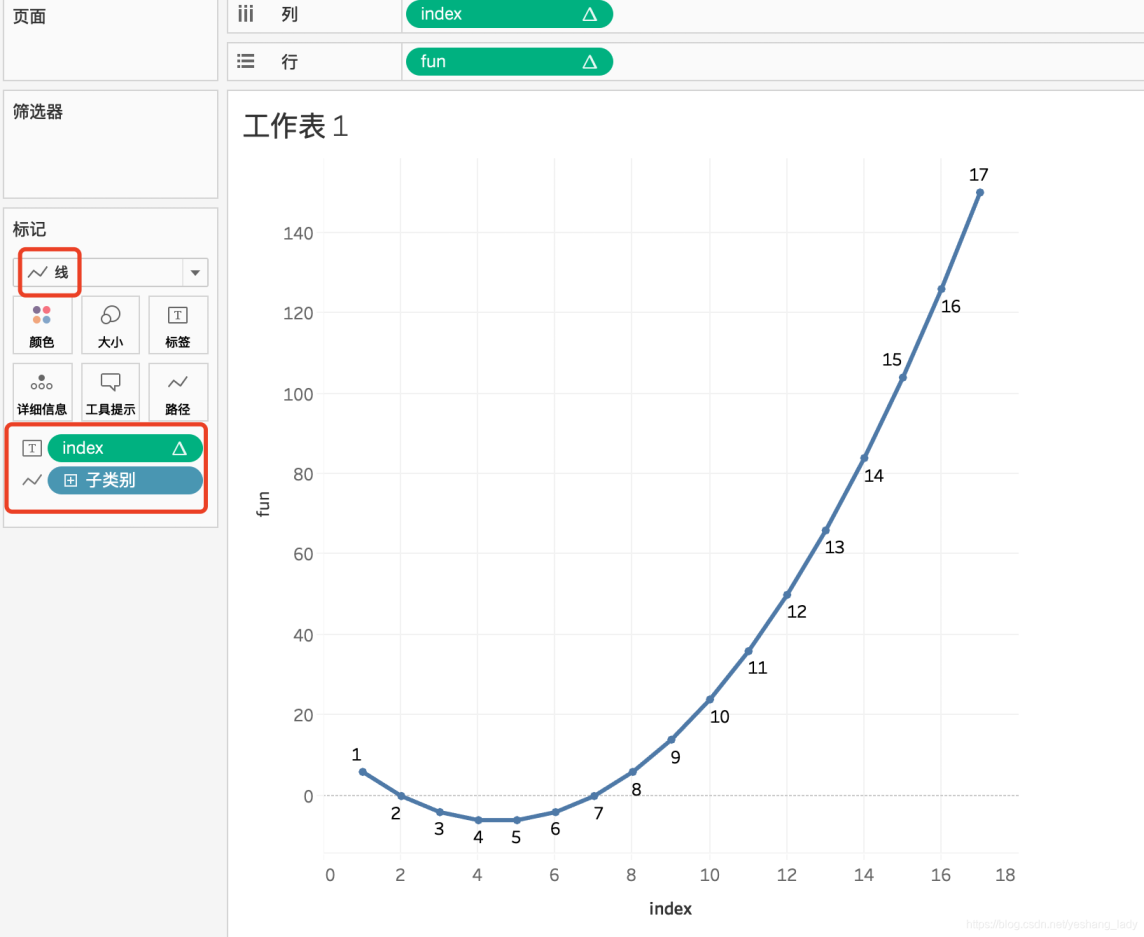This screenshot has width=1144, height=937.
Task: Click the 工作表 1 sheet title
Action: (x=295, y=126)
